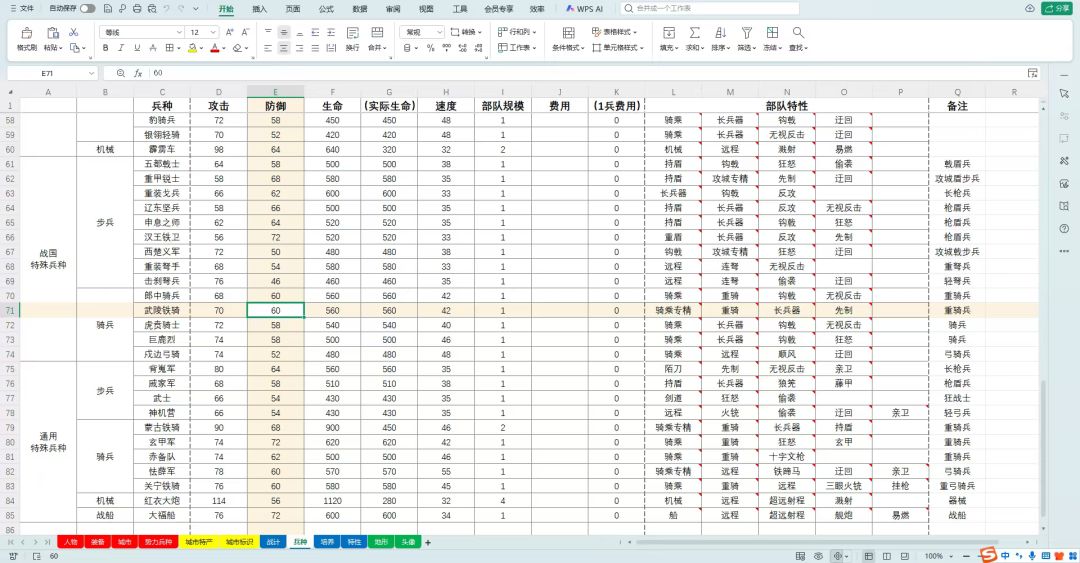The width and height of the screenshot is (1080, 563).
Task: Select cell containing 武陵铁骑
Action: click(162, 311)
